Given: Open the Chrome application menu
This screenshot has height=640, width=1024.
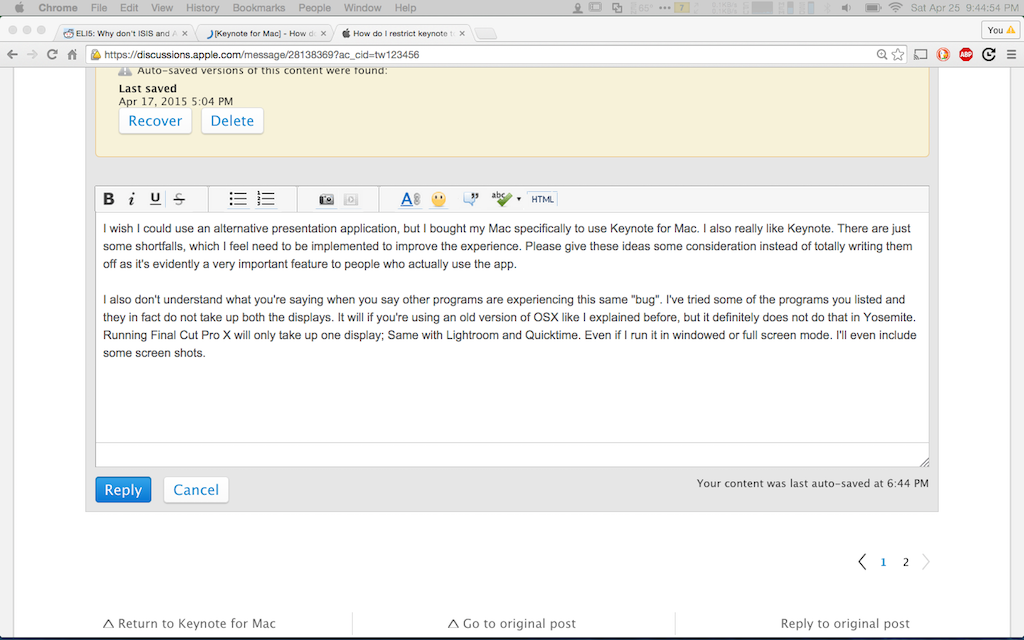Looking at the screenshot, I should tap(57, 8).
